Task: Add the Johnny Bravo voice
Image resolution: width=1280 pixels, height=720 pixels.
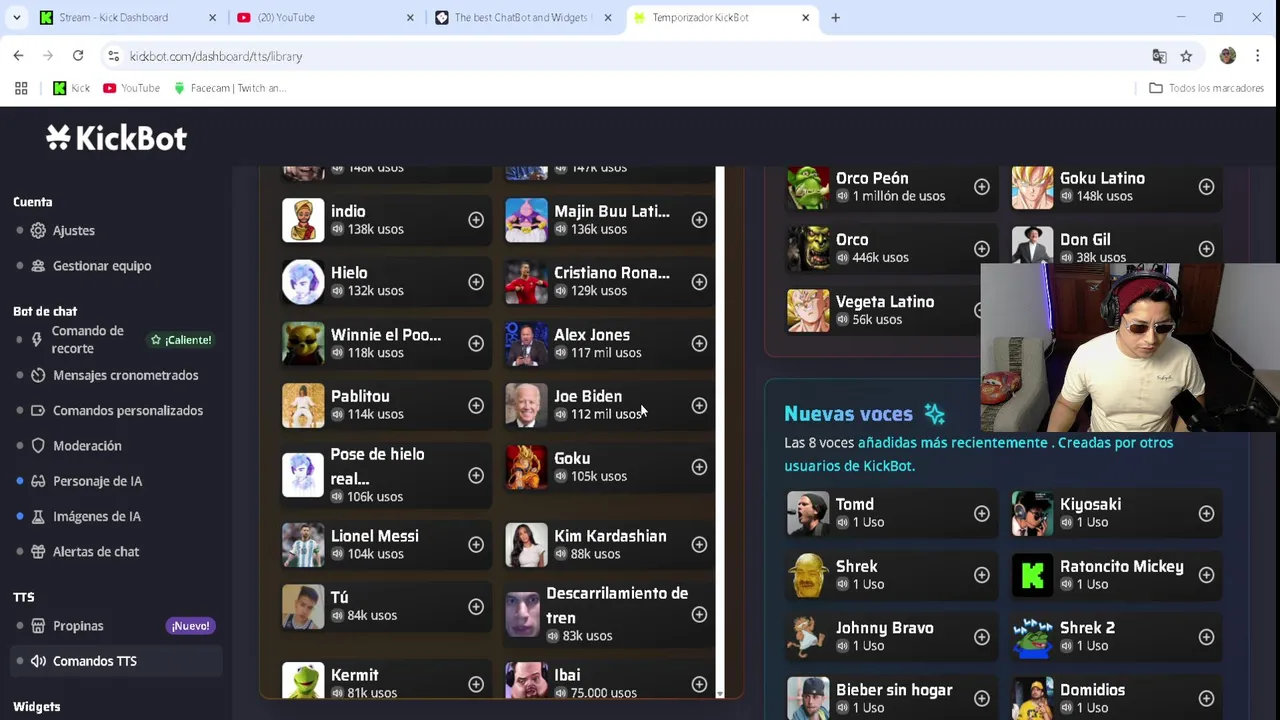Action: pyautogui.click(x=982, y=637)
